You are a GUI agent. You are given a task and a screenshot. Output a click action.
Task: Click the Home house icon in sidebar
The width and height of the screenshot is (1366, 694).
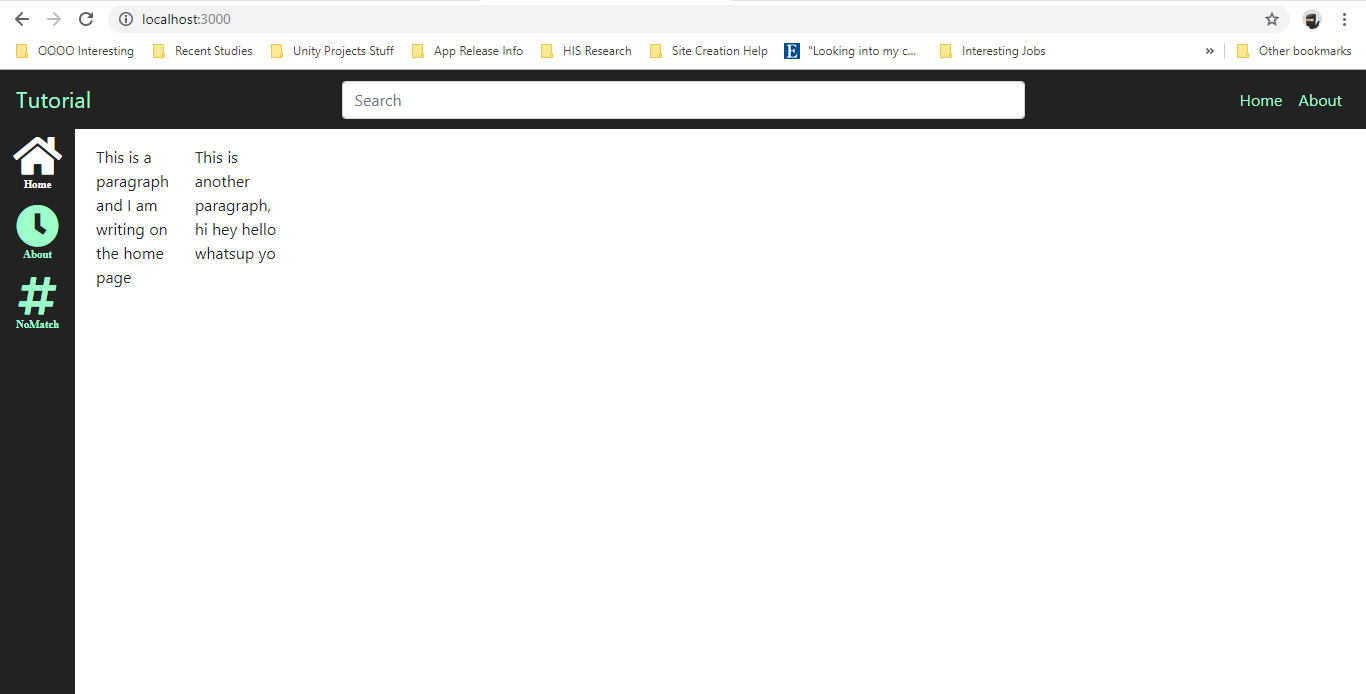[37, 156]
